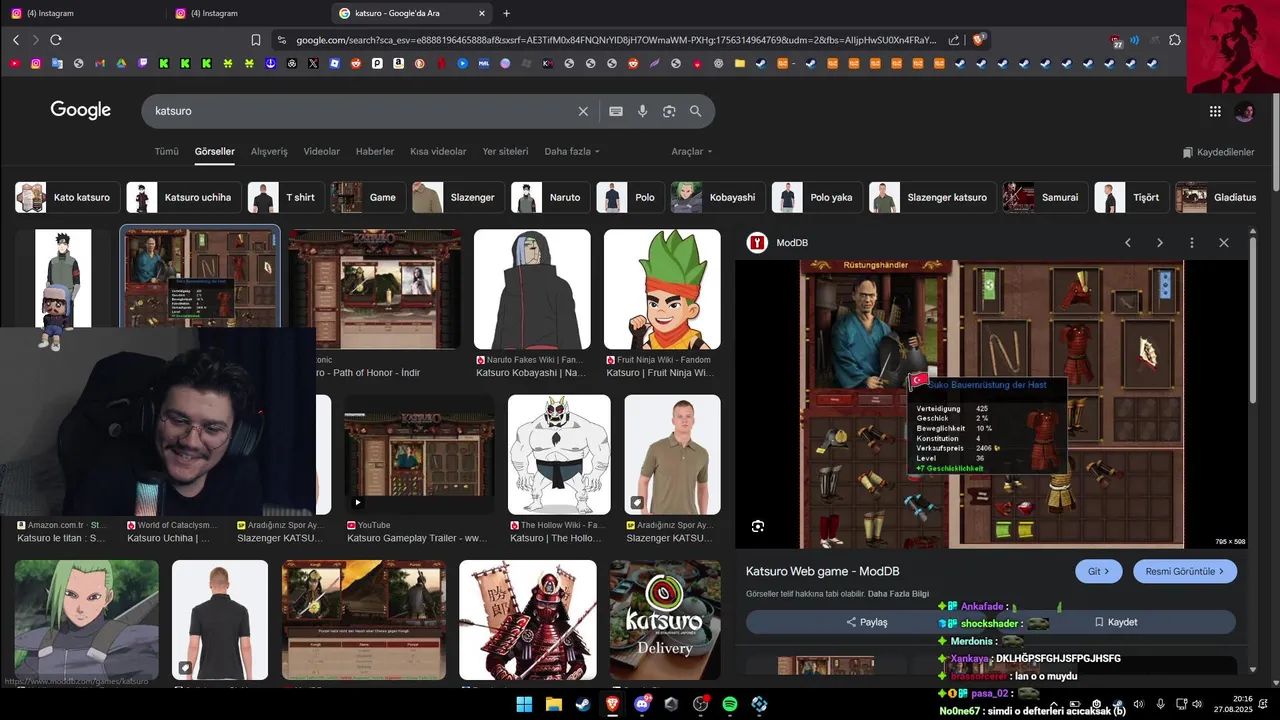Show previous image in preview panel
This screenshot has height=720, width=1280.
(x=1128, y=243)
